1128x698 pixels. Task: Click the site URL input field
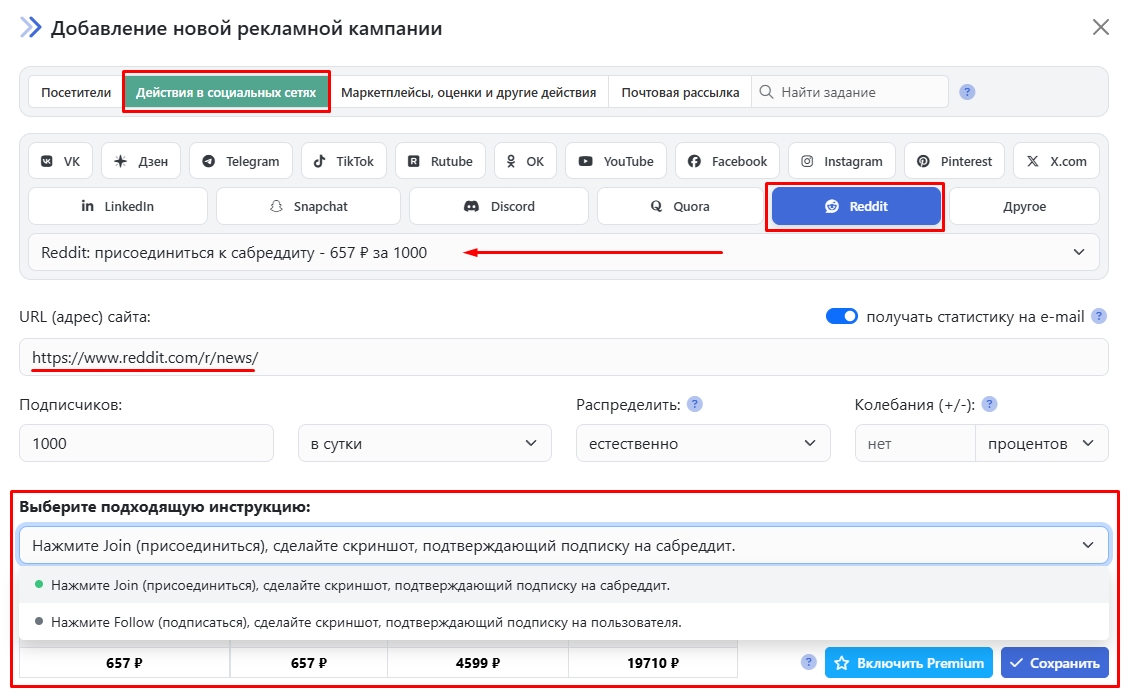click(x=563, y=357)
